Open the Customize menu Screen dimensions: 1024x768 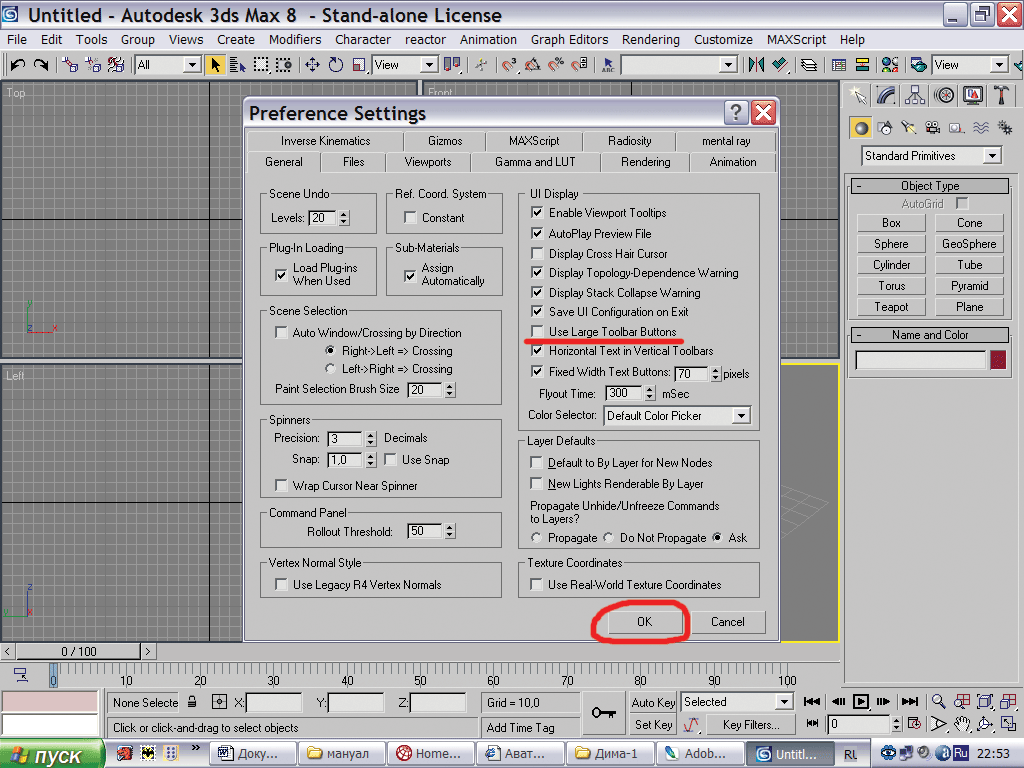[723, 40]
